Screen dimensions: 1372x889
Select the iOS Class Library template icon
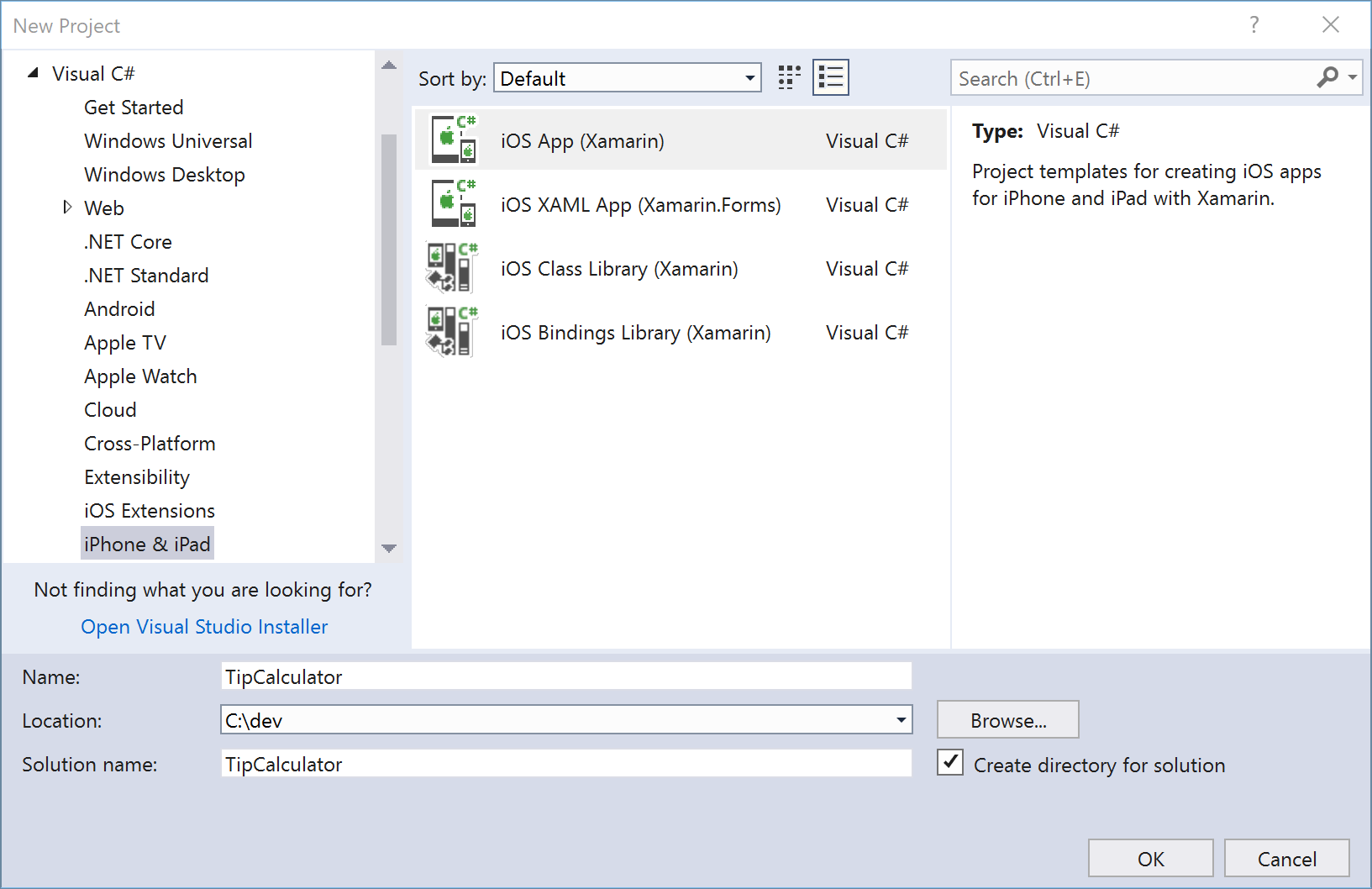(x=452, y=268)
